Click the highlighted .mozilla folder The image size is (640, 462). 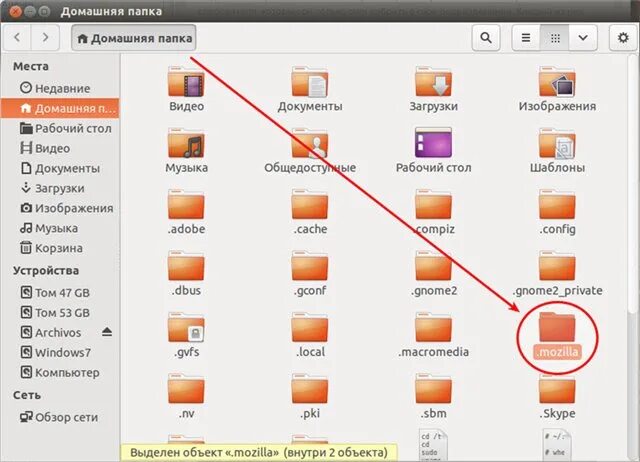[x=557, y=328]
